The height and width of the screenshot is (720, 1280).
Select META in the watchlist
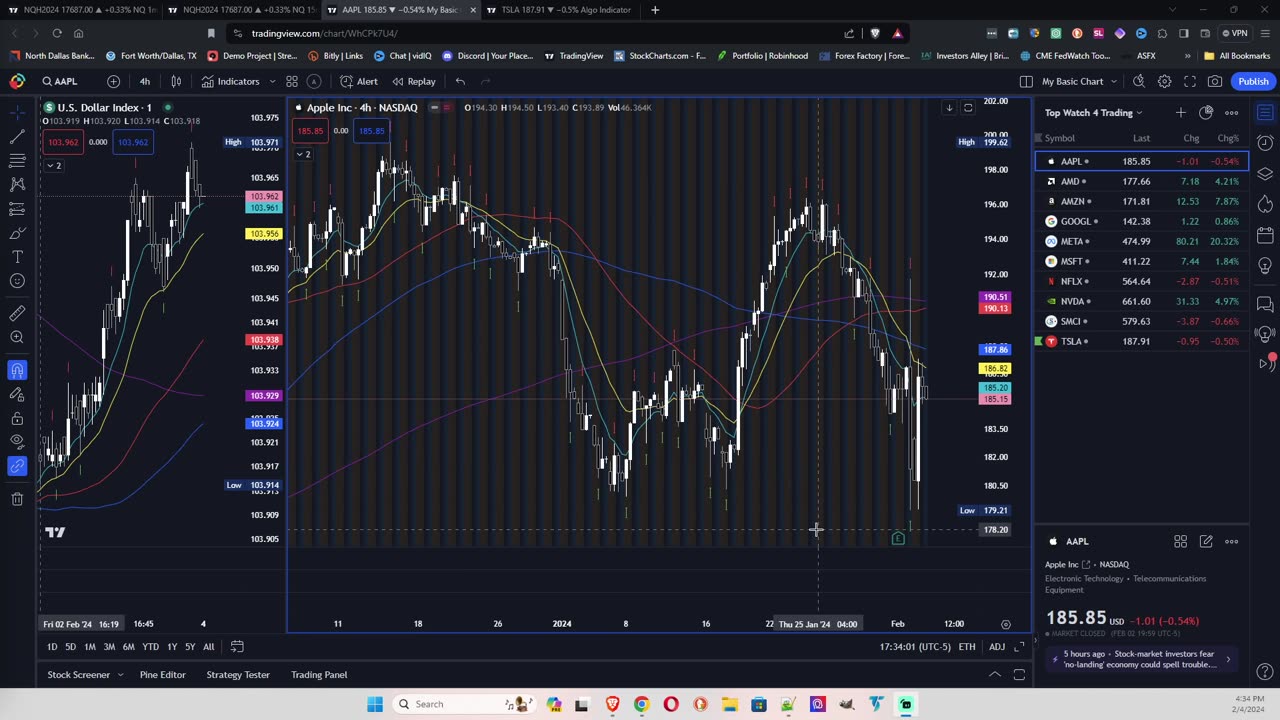pos(1142,241)
